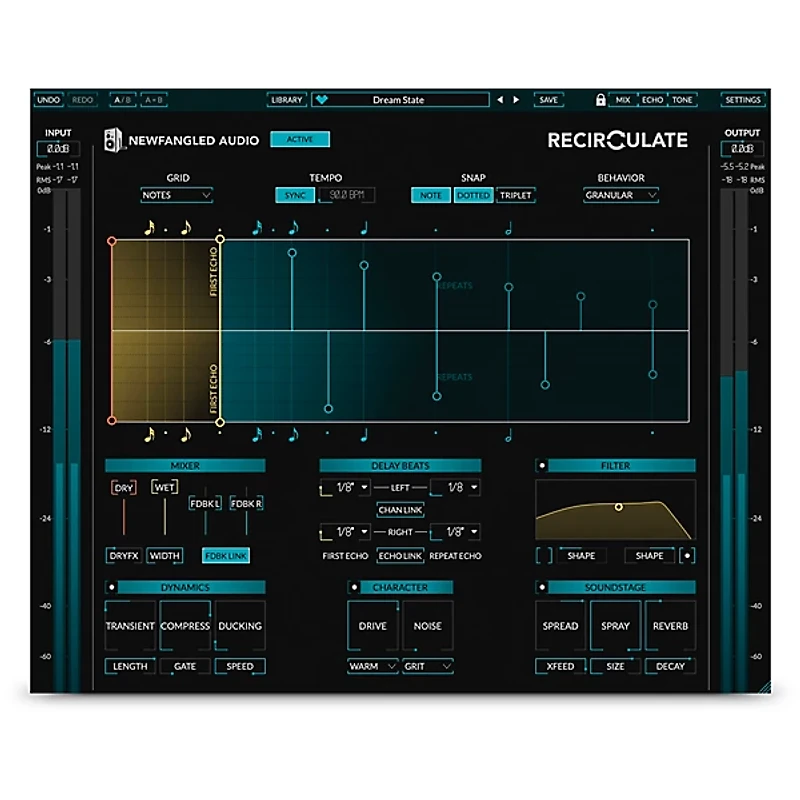
Task: Click the UNDO button
Action: 48,100
